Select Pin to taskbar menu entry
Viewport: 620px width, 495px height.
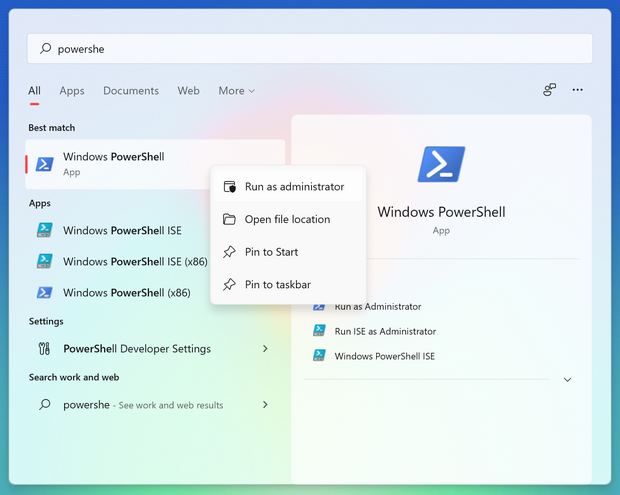289,284
